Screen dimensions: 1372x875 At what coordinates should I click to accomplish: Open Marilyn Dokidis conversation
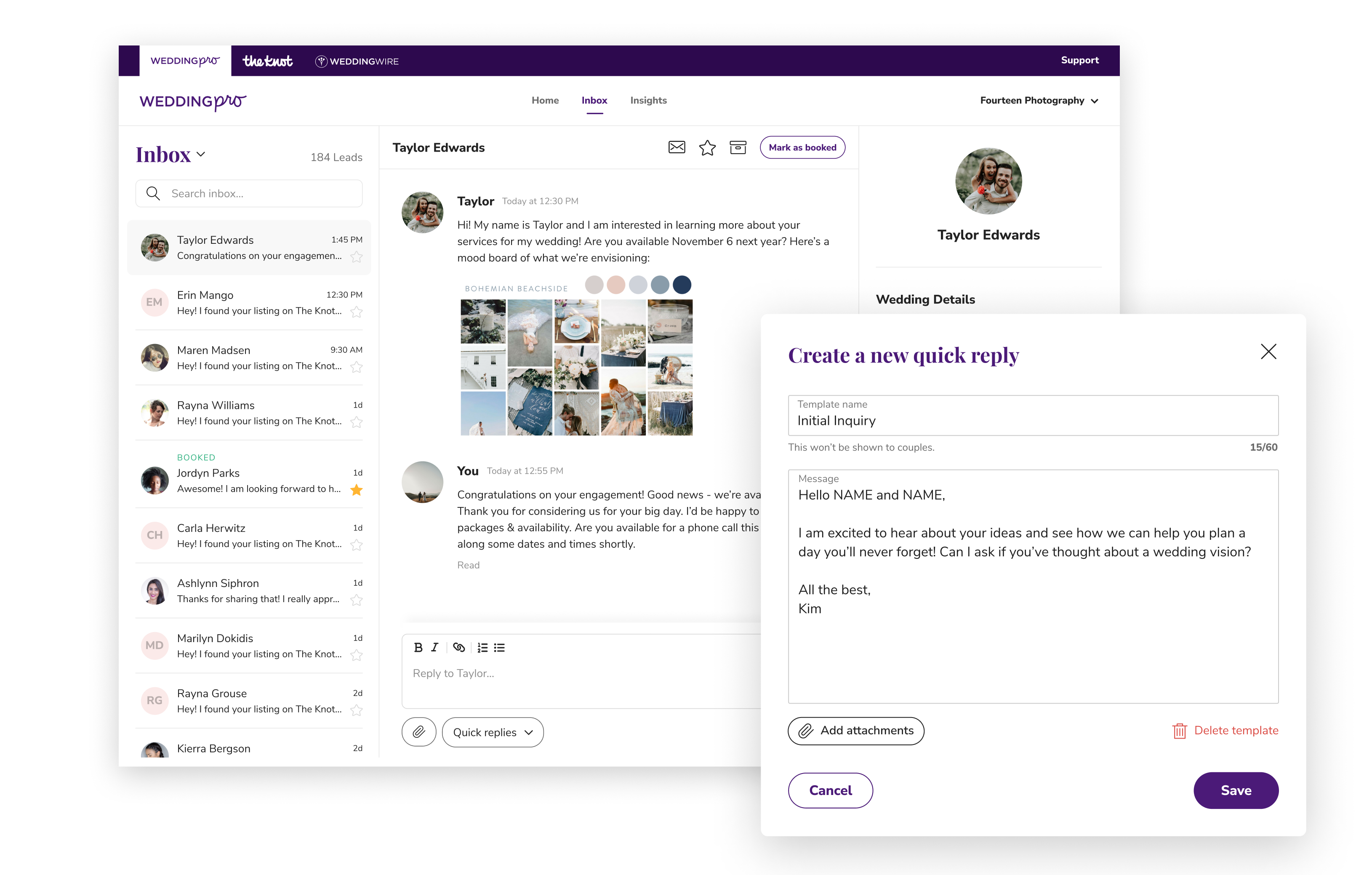tap(249, 646)
